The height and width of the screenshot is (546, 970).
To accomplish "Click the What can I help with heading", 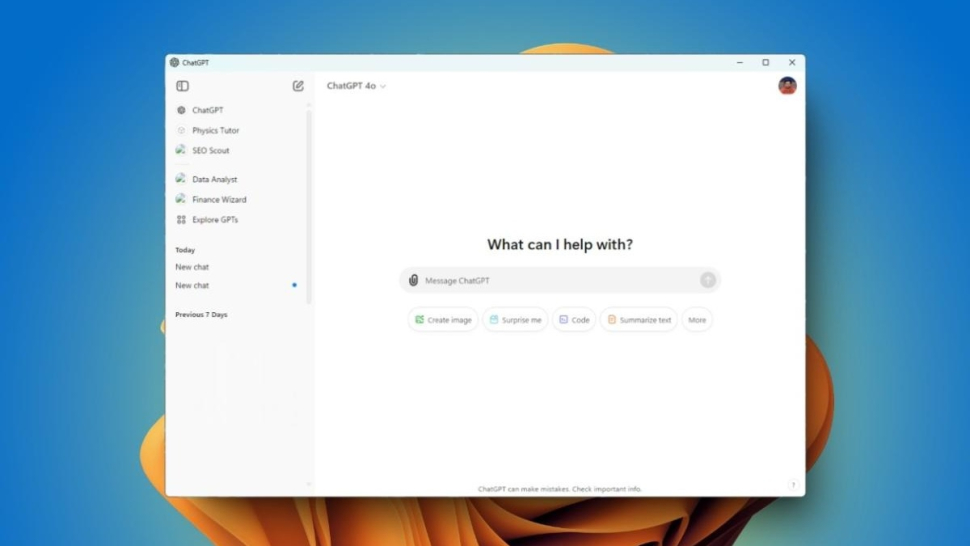I will 560,244.
